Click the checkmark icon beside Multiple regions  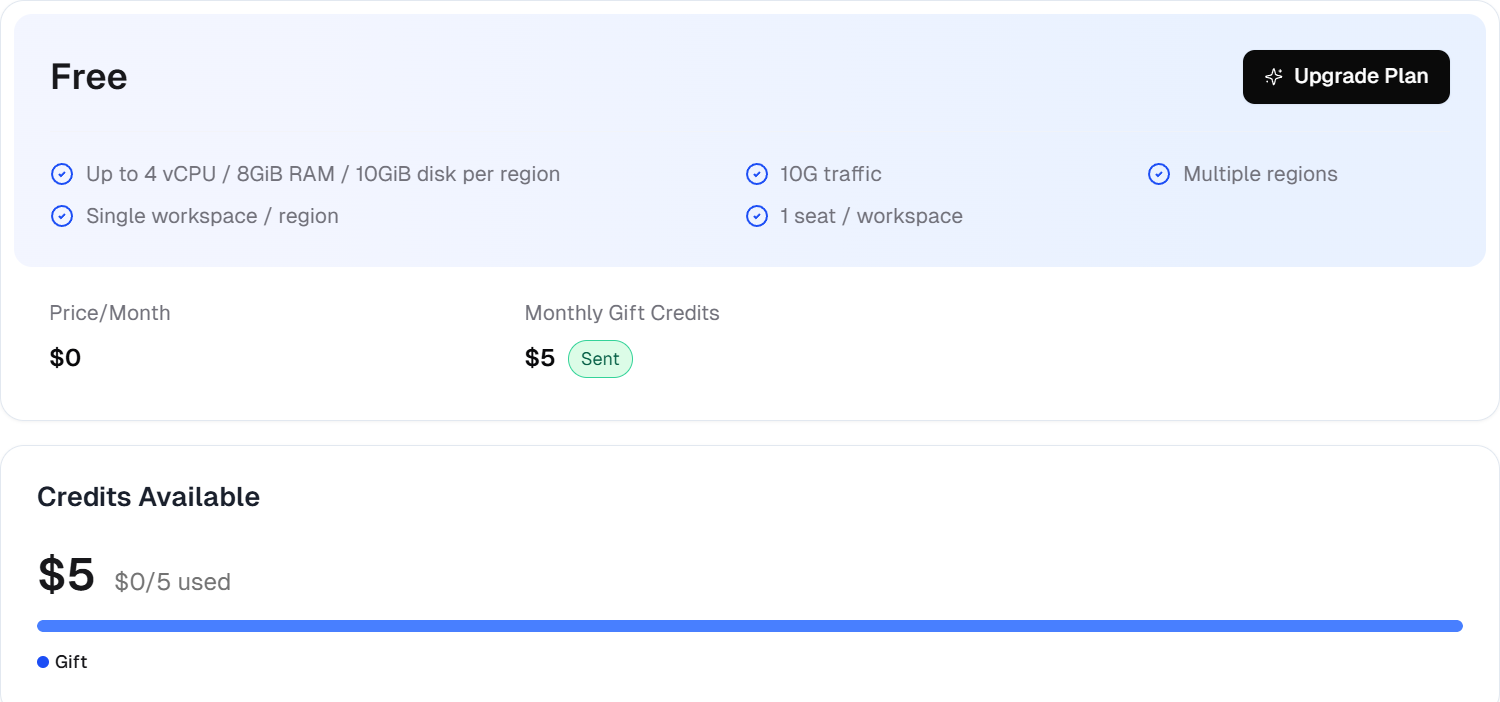1159,174
